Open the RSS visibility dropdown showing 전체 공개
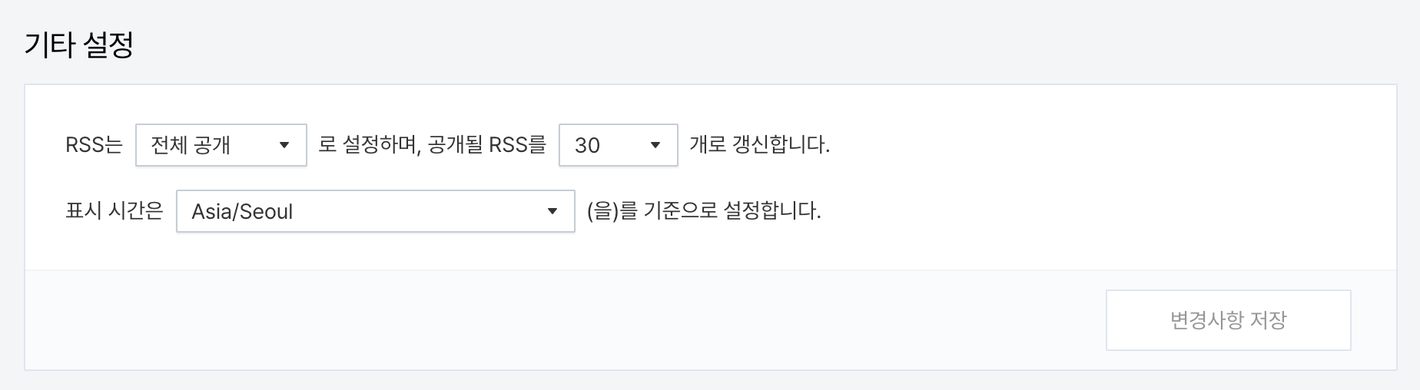This screenshot has width=1420, height=390. click(221, 145)
